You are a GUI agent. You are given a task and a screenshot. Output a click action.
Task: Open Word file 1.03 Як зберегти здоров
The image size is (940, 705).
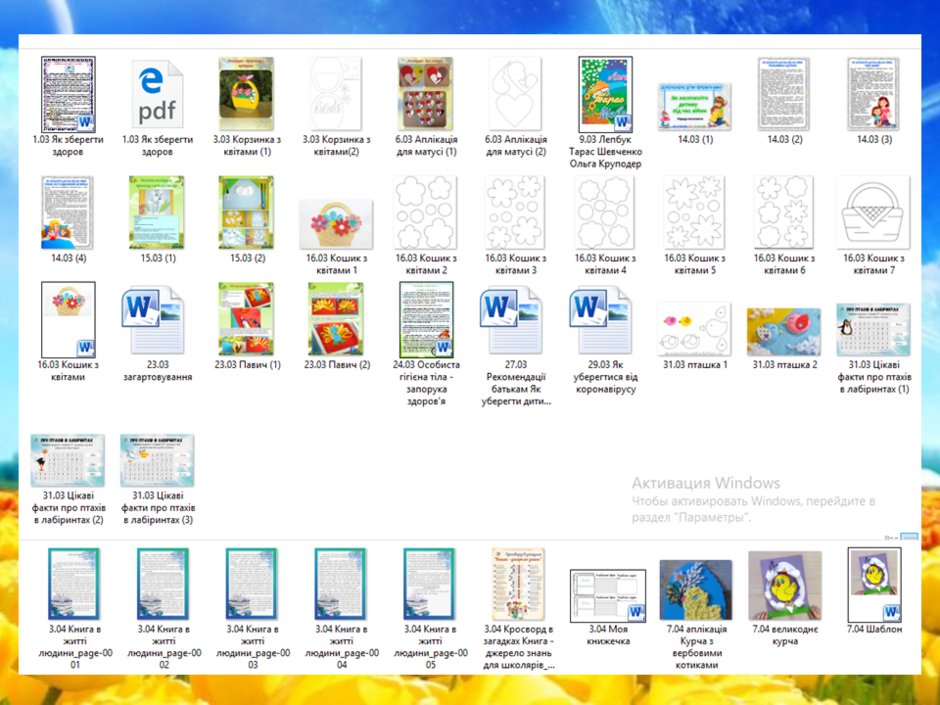(x=68, y=94)
